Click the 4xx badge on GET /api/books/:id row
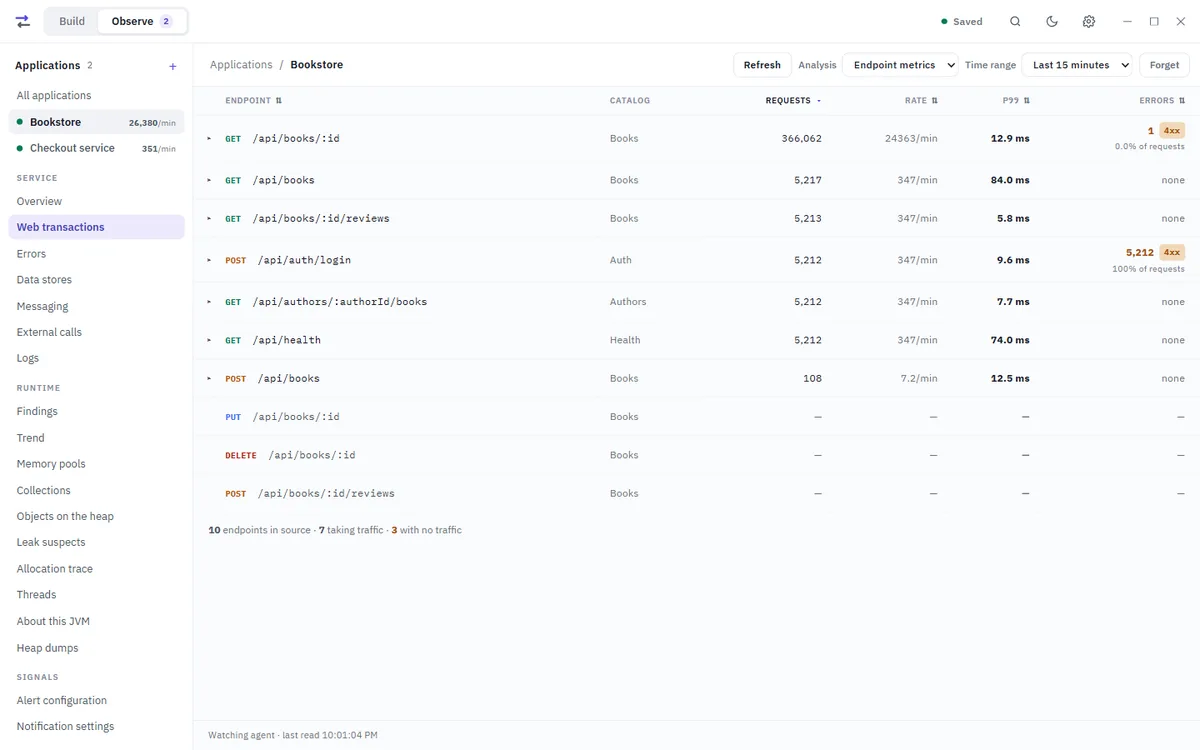This screenshot has height=750, width=1200. (1172, 131)
